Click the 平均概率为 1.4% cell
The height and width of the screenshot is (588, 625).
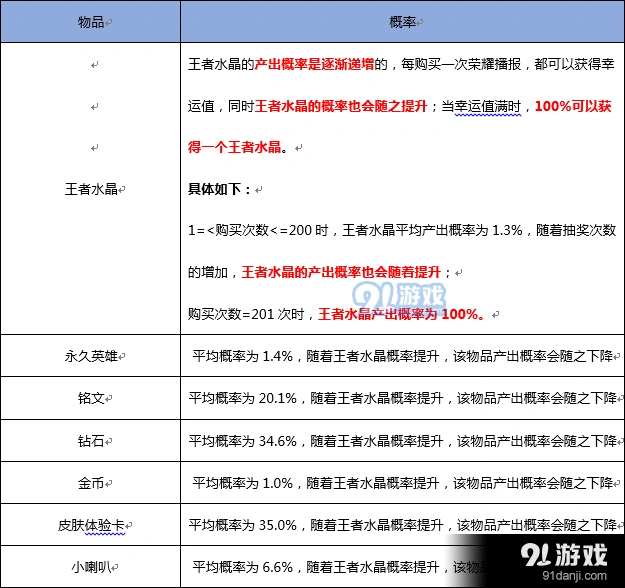pos(403,356)
